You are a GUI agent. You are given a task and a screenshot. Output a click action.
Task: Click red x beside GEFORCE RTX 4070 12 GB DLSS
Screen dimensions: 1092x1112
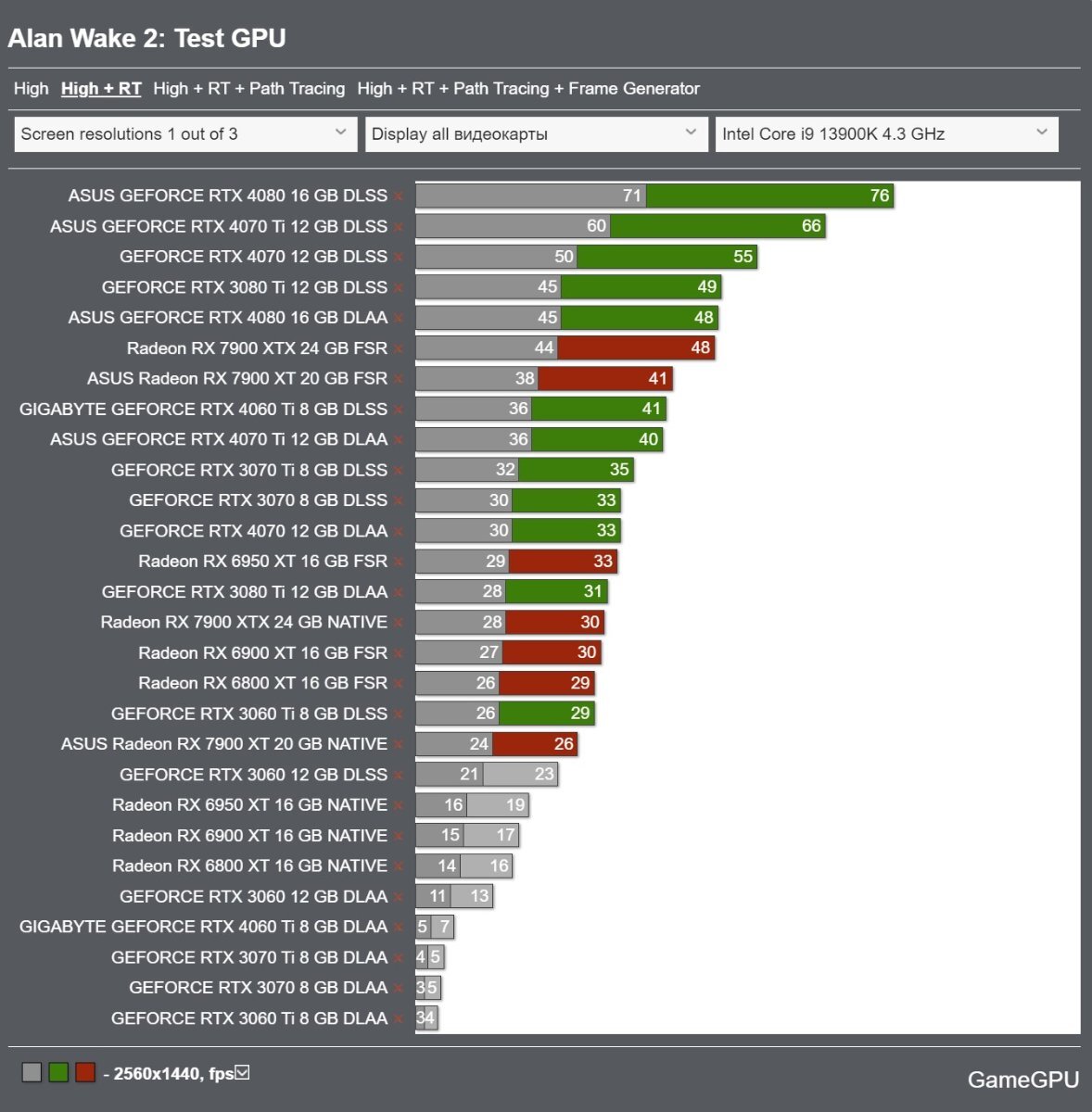(399, 258)
